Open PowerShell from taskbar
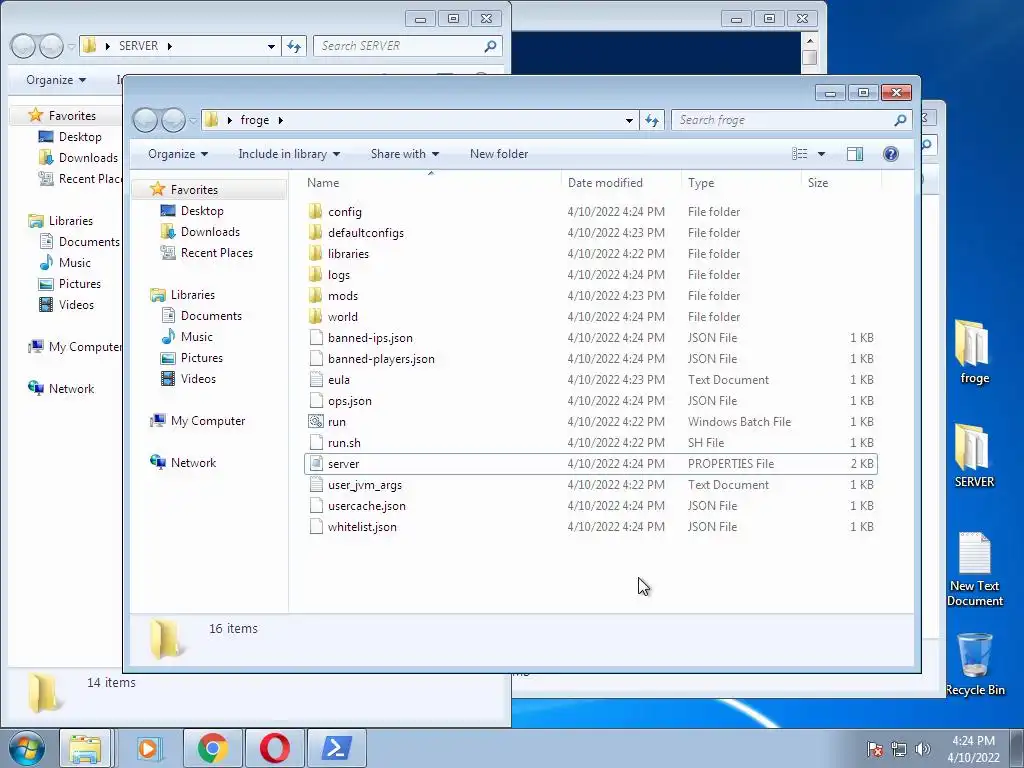The width and height of the screenshot is (1024, 768). [336, 748]
